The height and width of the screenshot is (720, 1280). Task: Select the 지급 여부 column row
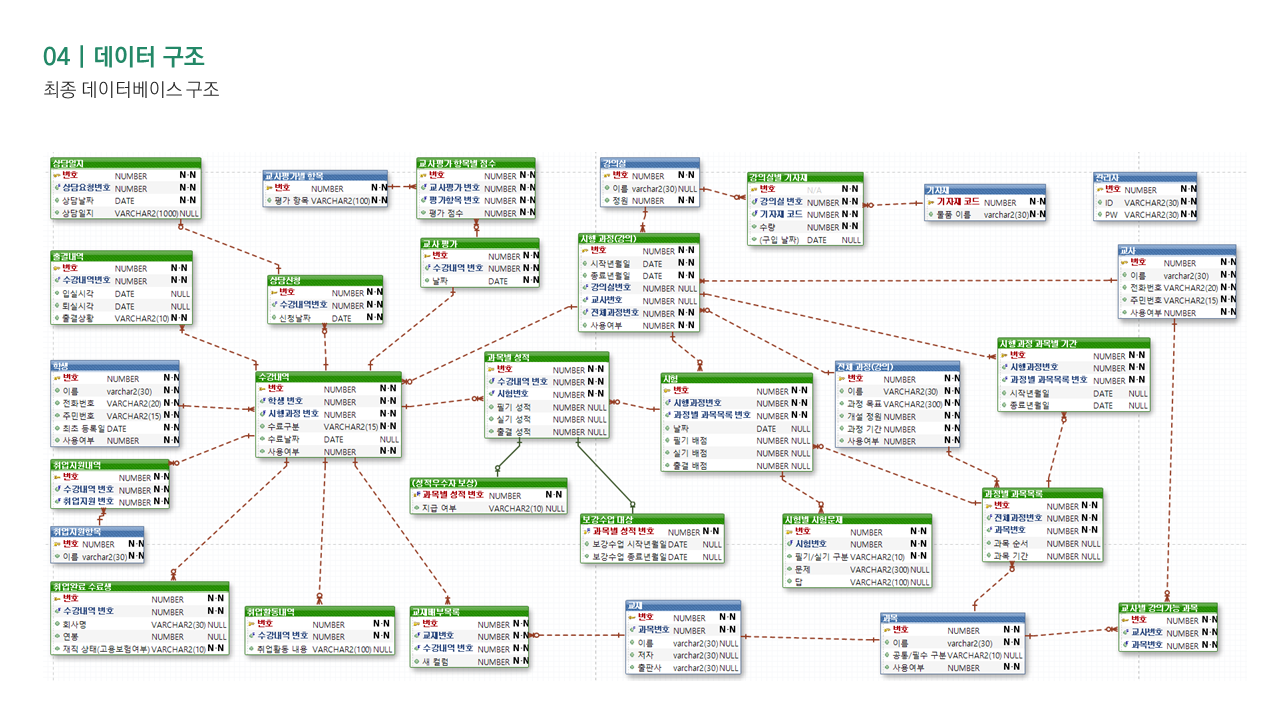coord(489,508)
